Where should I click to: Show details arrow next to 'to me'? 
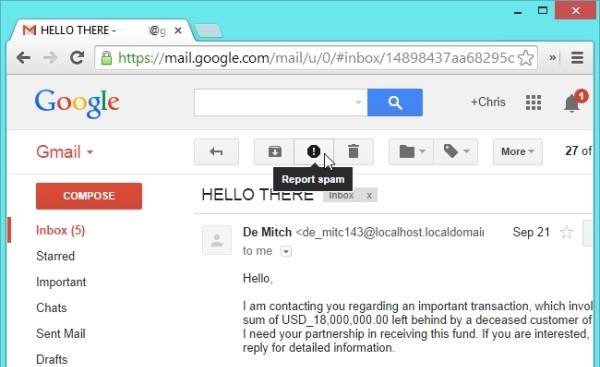point(286,251)
